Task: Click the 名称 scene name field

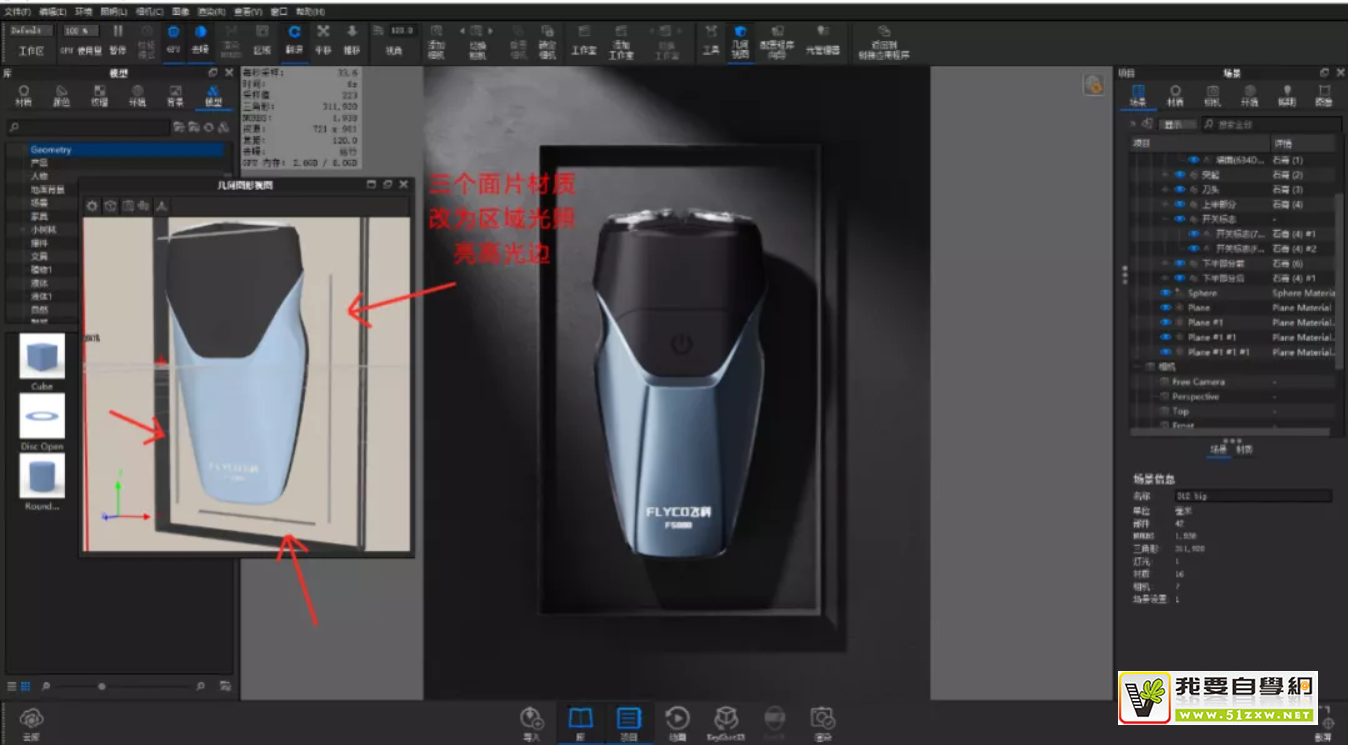Action: click(1254, 496)
